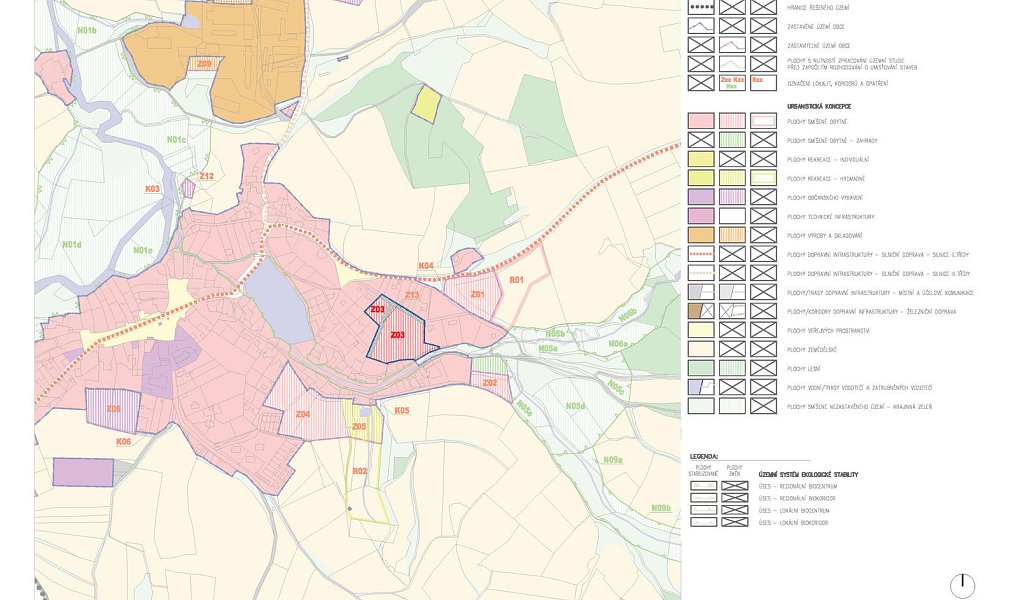
Task: Click the map label 'Z01'
Action: pyautogui.click(x=477, y=294)
